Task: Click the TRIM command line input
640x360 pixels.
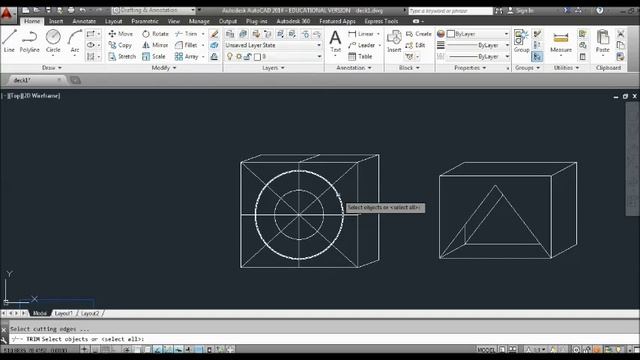Action: [x=322, y=339]
